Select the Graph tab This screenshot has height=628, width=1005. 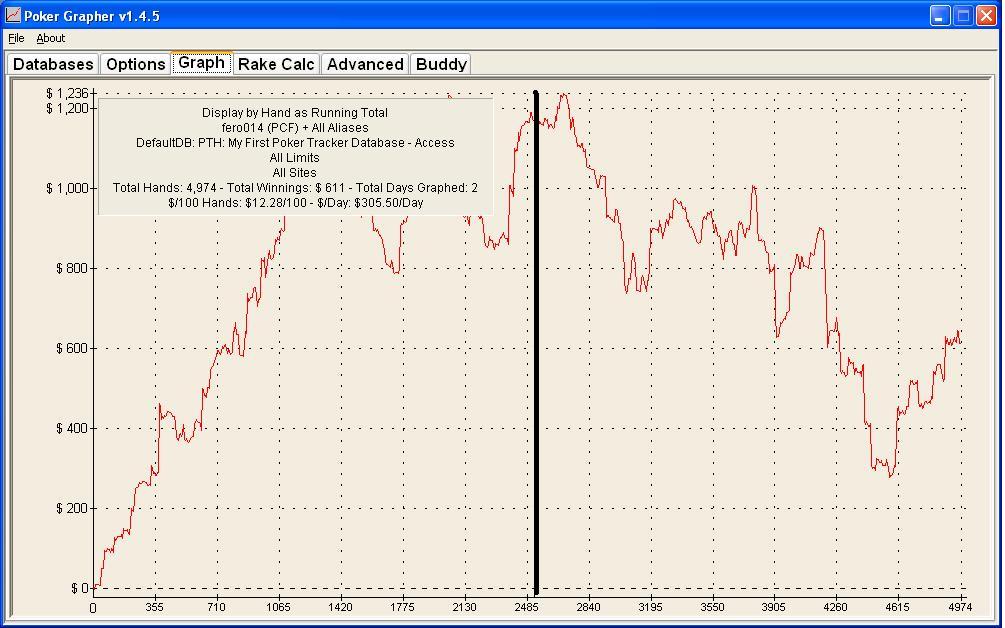[201, 63]
